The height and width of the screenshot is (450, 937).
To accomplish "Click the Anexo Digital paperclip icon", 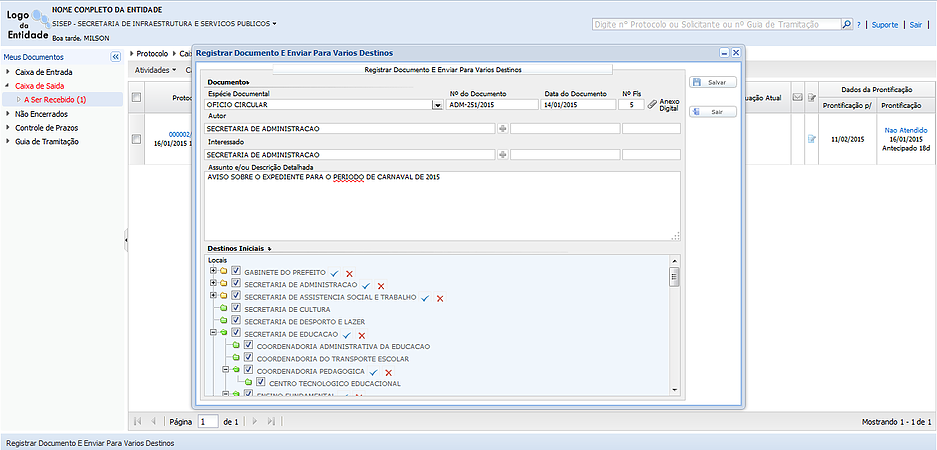I will (x=652, y=104).
